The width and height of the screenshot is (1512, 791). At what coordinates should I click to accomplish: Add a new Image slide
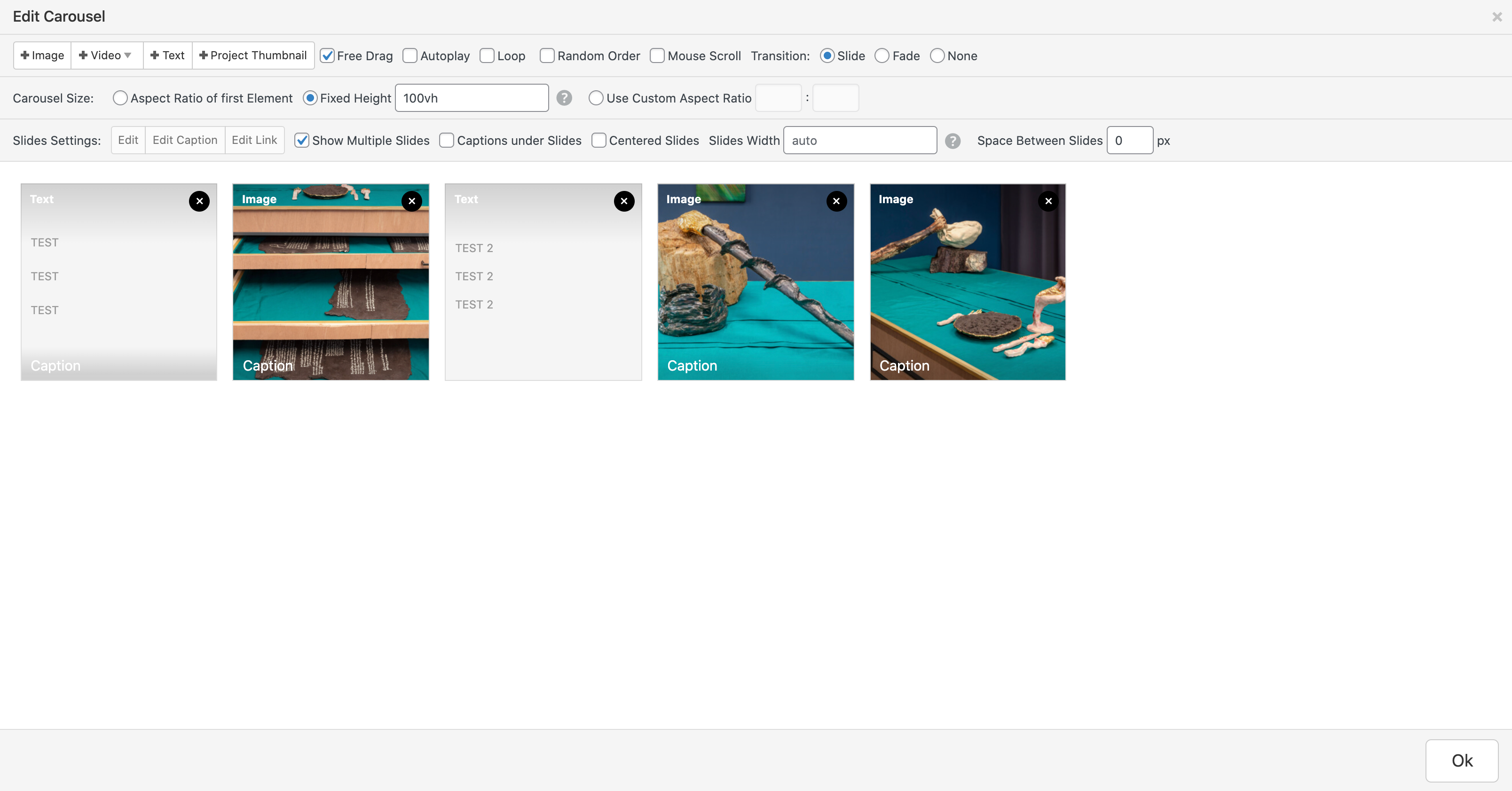pos(42,55)
